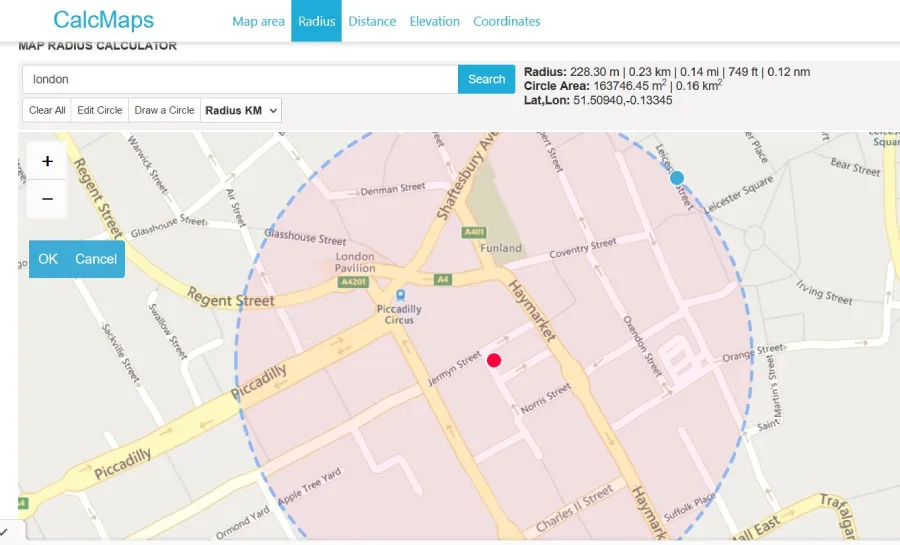The width and height of the screenshot is (900, 545).
Task: Click the CalcMaps logo
Action: click(x=103, y=20)
